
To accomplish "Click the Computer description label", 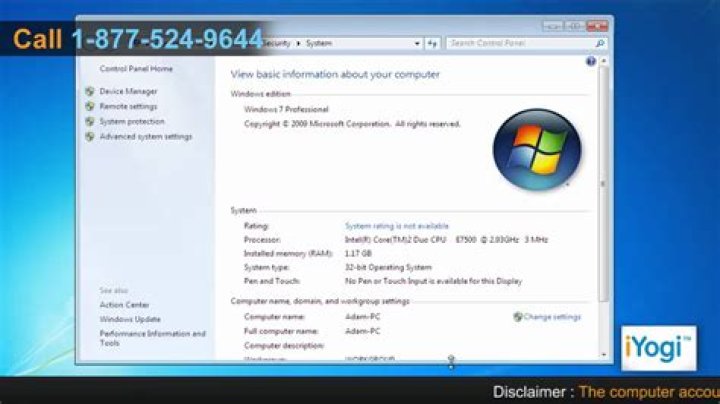I will [x=284, y=346].
